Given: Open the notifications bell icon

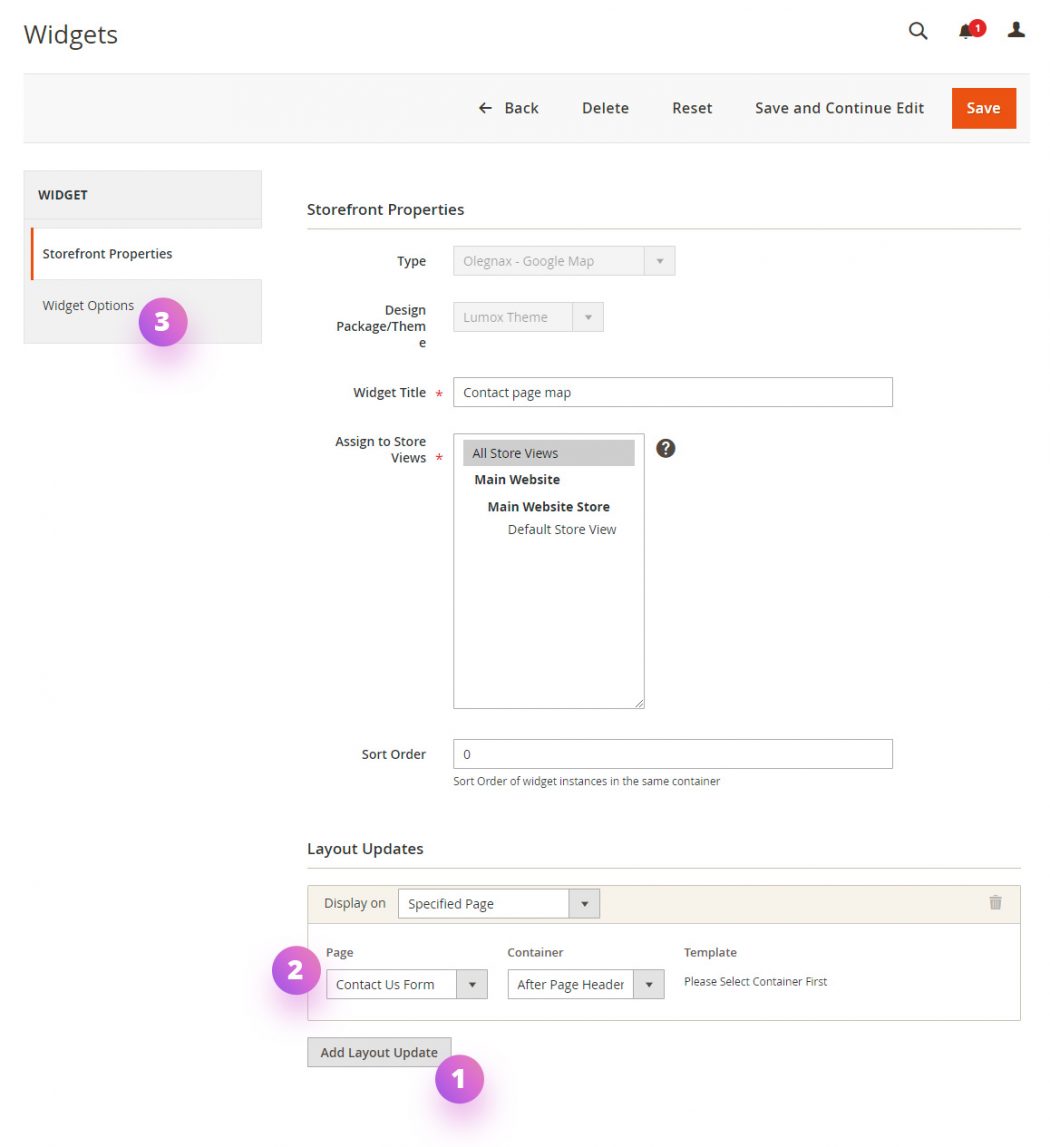Looking at the screenshot, I should [x=966, y=31].
